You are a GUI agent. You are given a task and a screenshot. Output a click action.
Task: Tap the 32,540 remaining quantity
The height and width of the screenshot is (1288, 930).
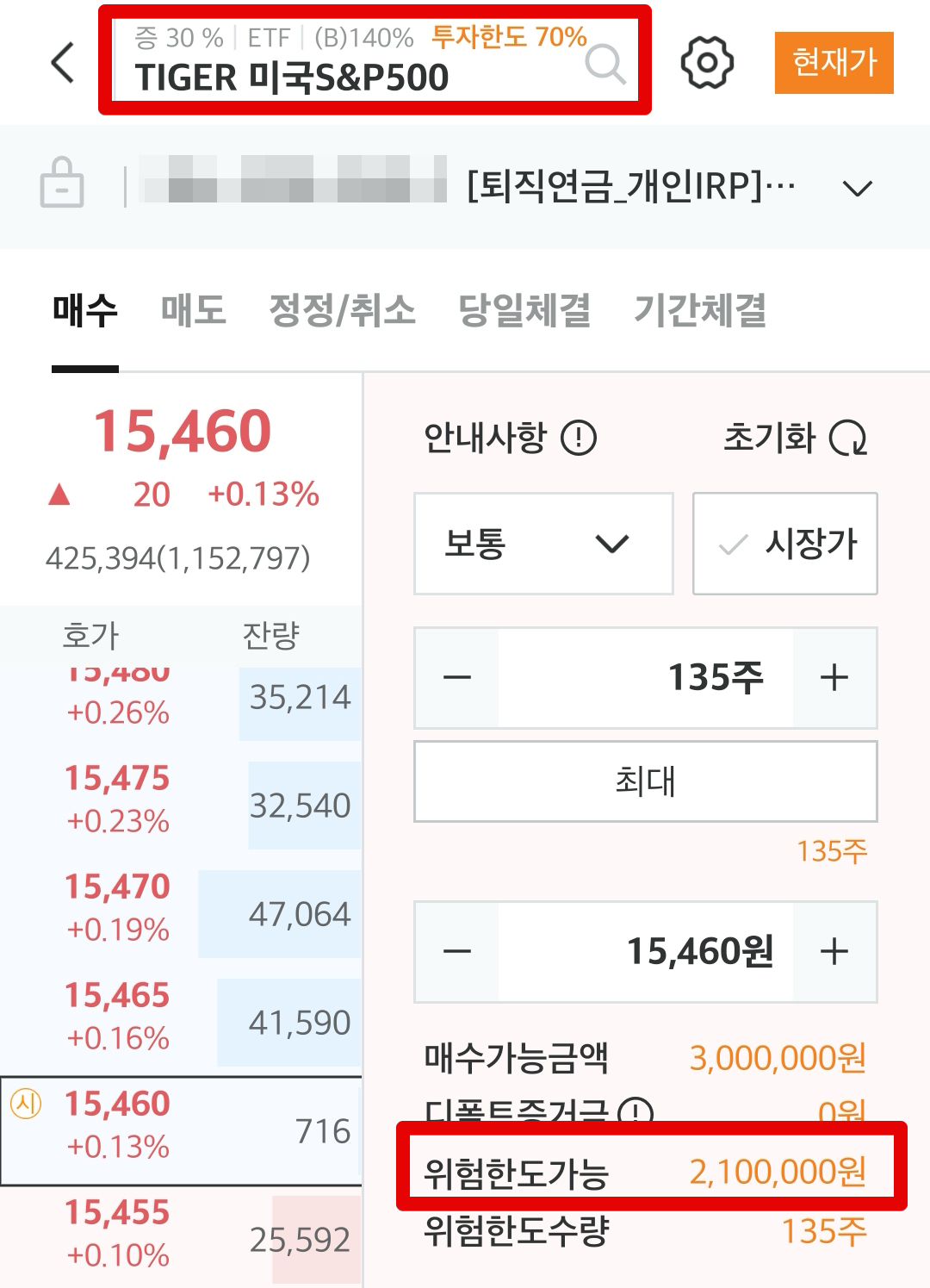300,806
